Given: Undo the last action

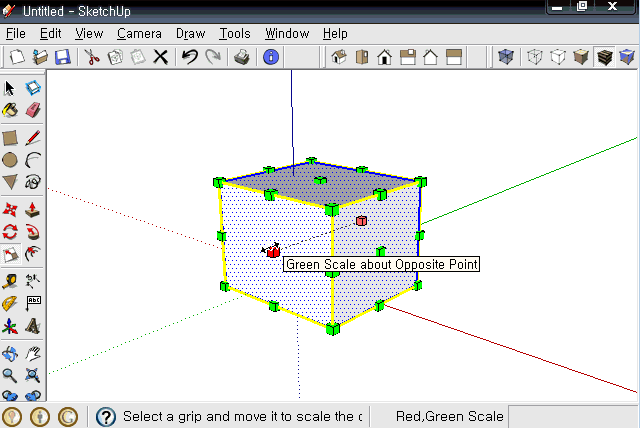Looking at the screenshot, I should pyautogui.click(x=190, y=57).
